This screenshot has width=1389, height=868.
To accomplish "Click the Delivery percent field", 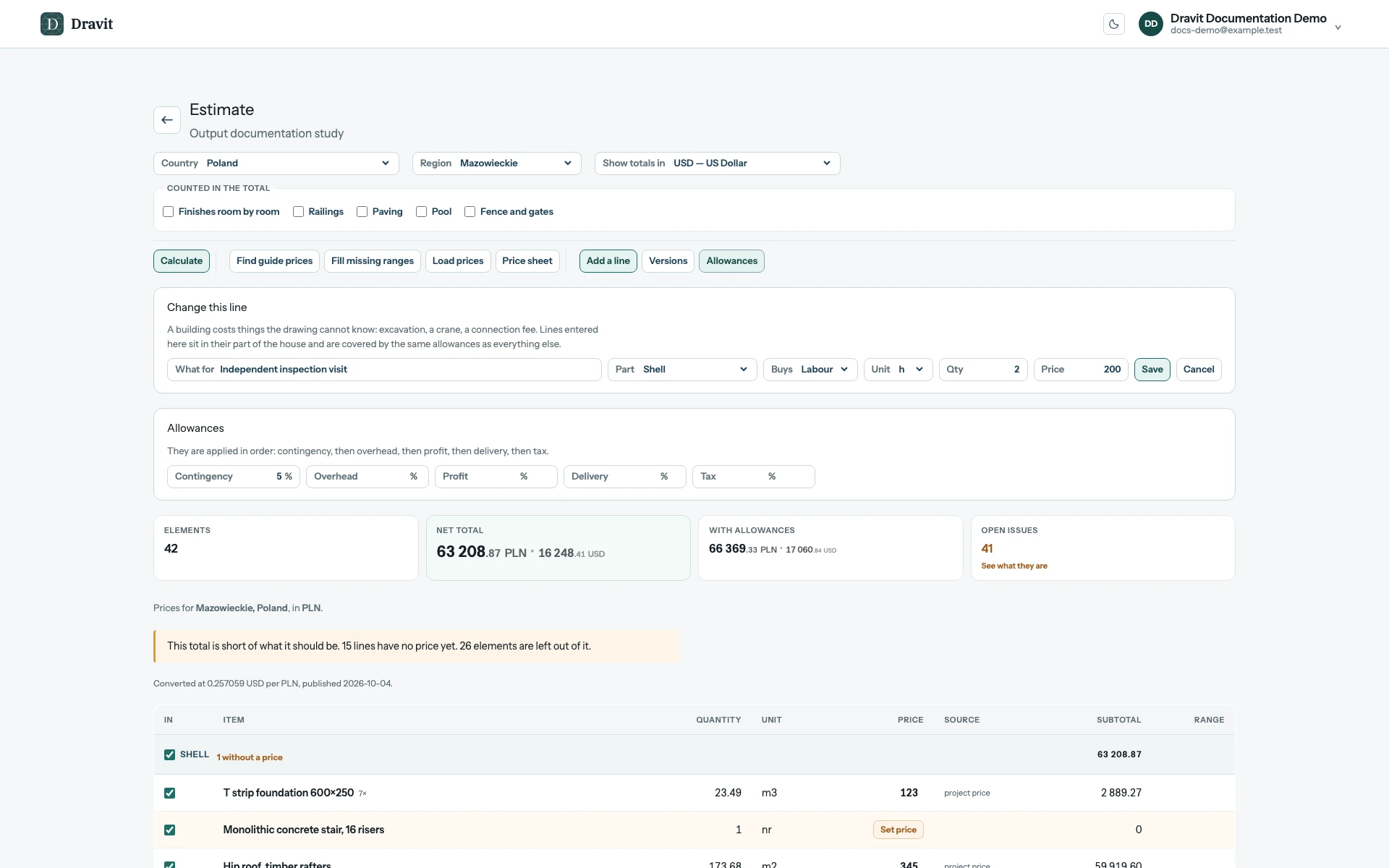I will tap(625, 477).
